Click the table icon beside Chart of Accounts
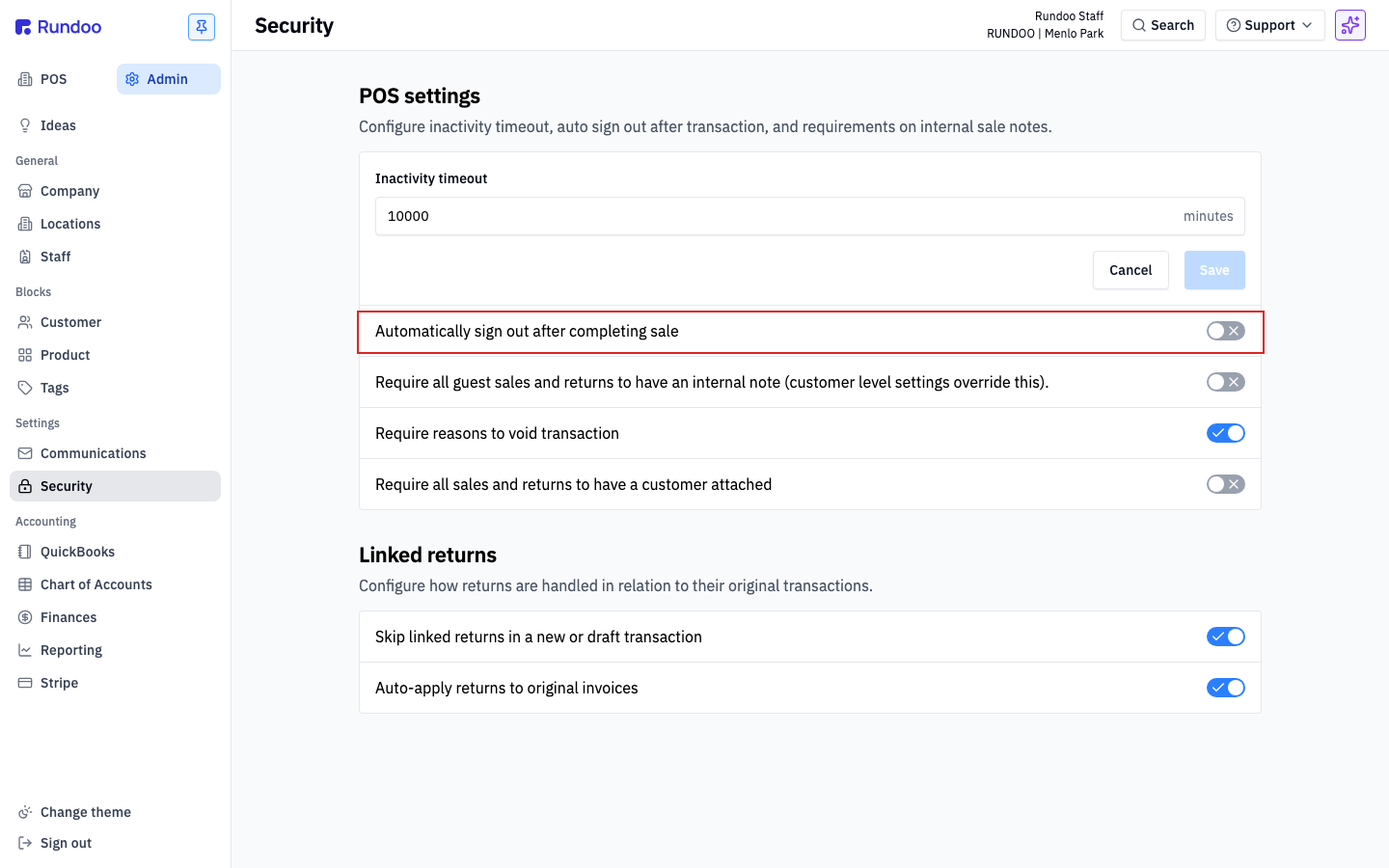Viewport: 1389px width, 868px height. point(25,584)
